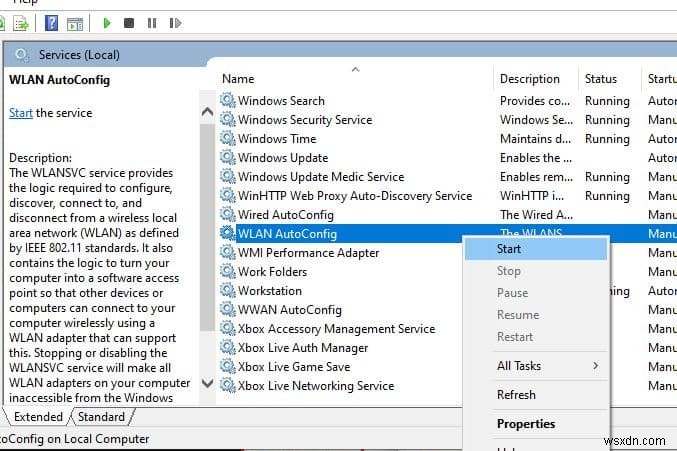Click the gear icon beside WLAN AutoConfig
Image resolution: width=677 pixels, height=451 pixels.
[228, 233]
